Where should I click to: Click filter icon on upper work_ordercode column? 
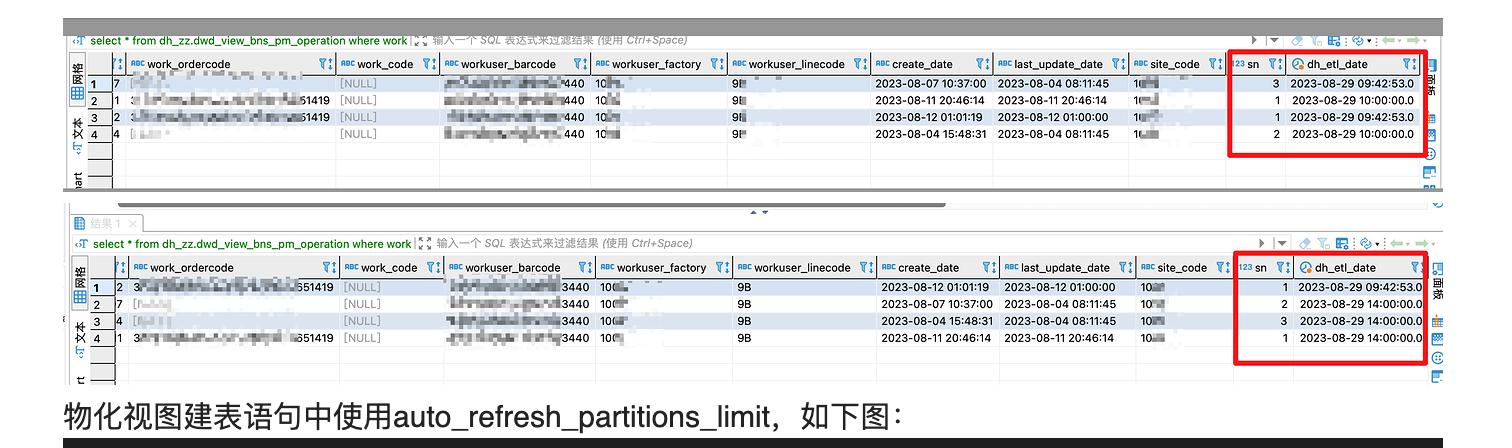[323, 64]
